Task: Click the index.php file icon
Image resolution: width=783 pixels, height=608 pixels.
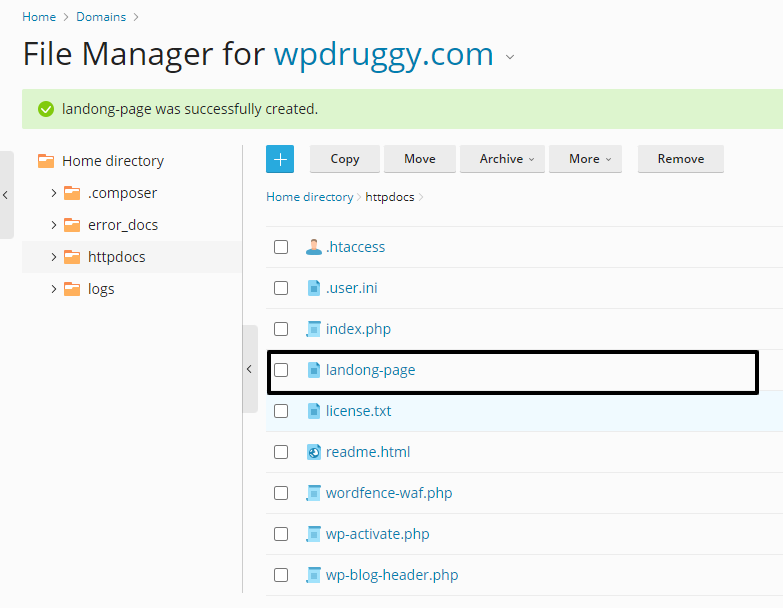Action: tap(313, 329)
